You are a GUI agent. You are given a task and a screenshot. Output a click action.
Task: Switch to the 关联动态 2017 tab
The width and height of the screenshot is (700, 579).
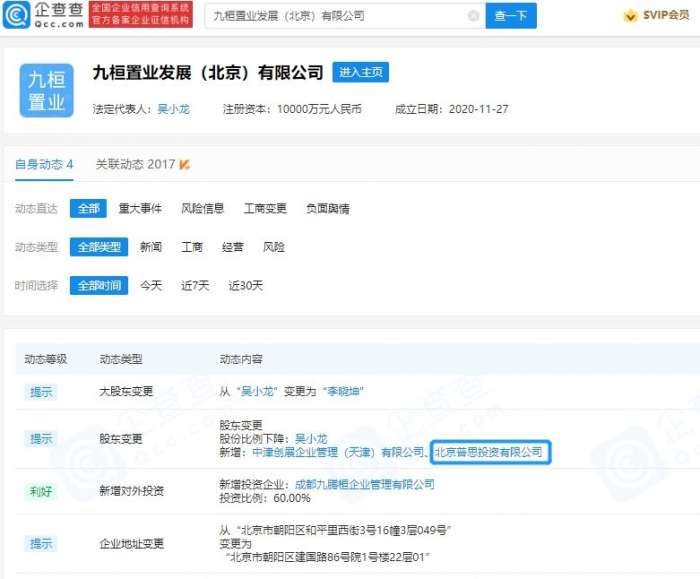click(x=135, y=164)
